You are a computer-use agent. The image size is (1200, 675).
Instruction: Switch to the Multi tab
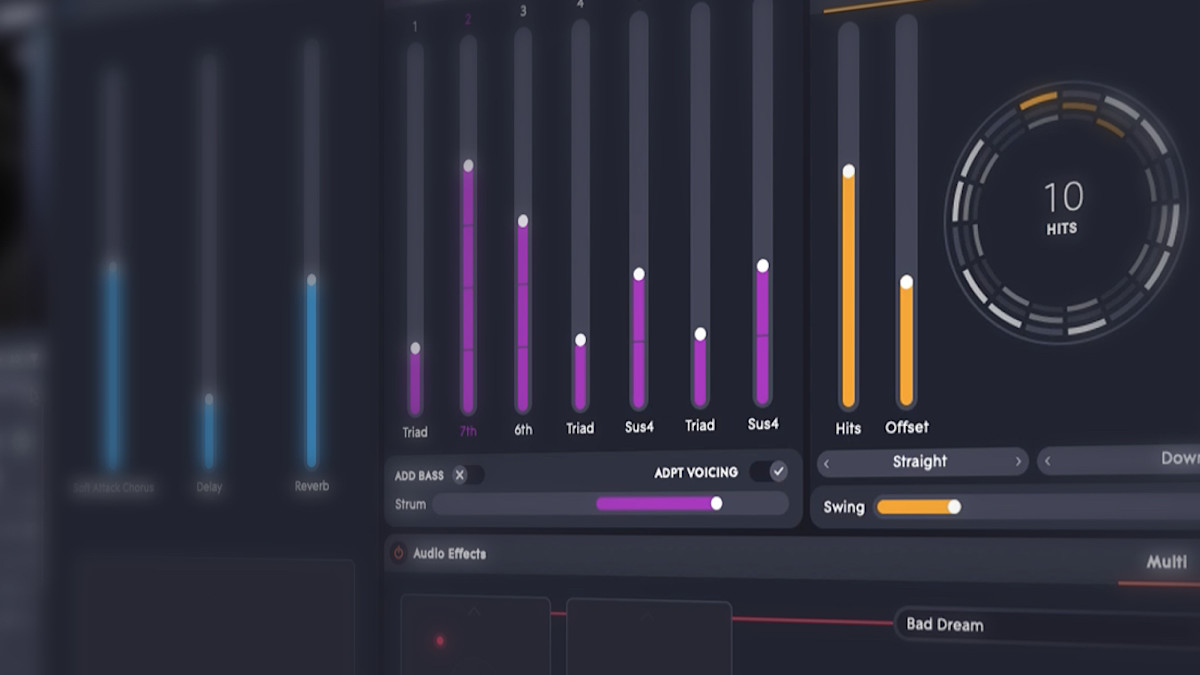(1166, 562)
